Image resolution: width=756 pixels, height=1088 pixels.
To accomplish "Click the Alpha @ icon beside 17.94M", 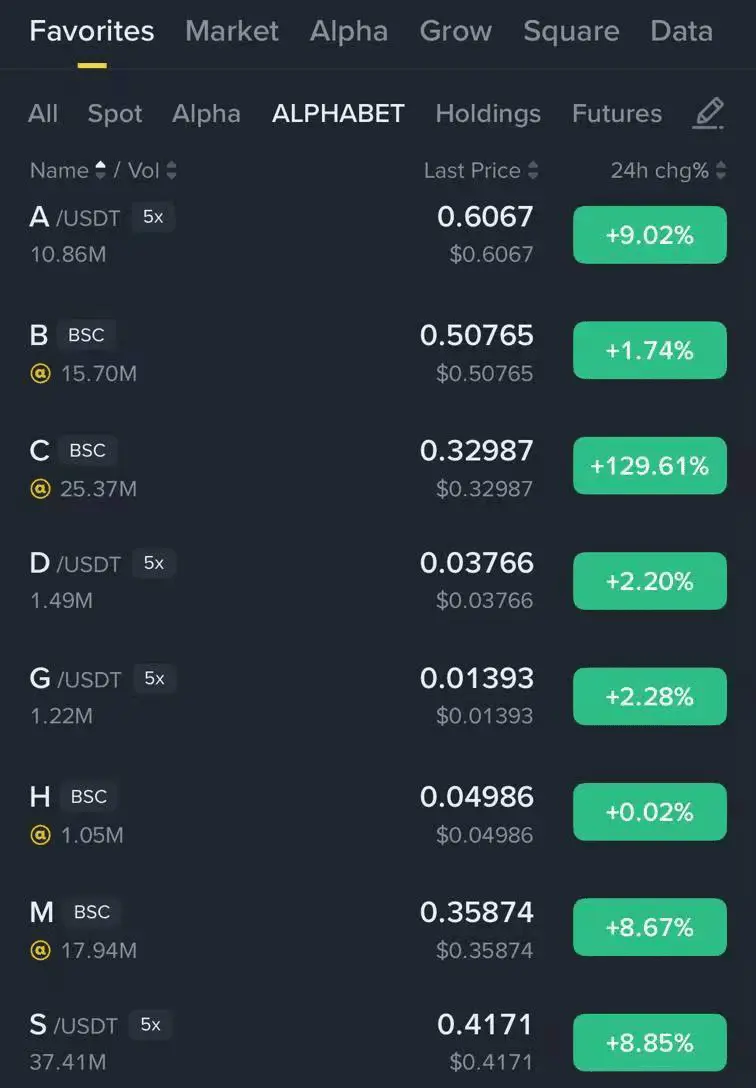I will click(41, 950).
